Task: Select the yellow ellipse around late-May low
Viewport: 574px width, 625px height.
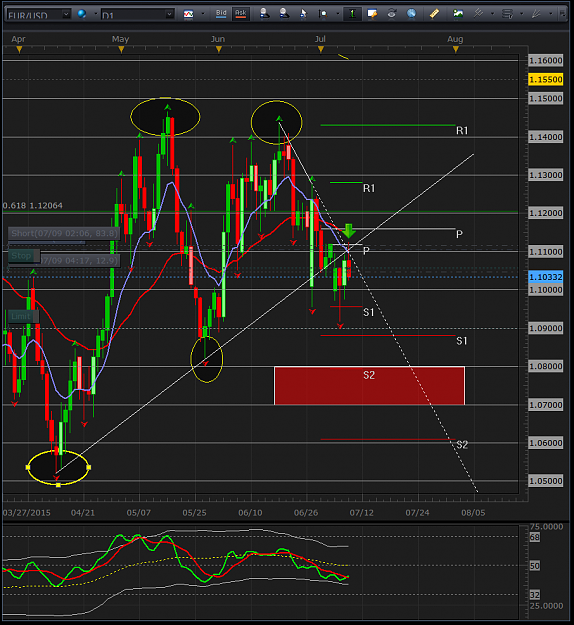Action: pos(206,360)
